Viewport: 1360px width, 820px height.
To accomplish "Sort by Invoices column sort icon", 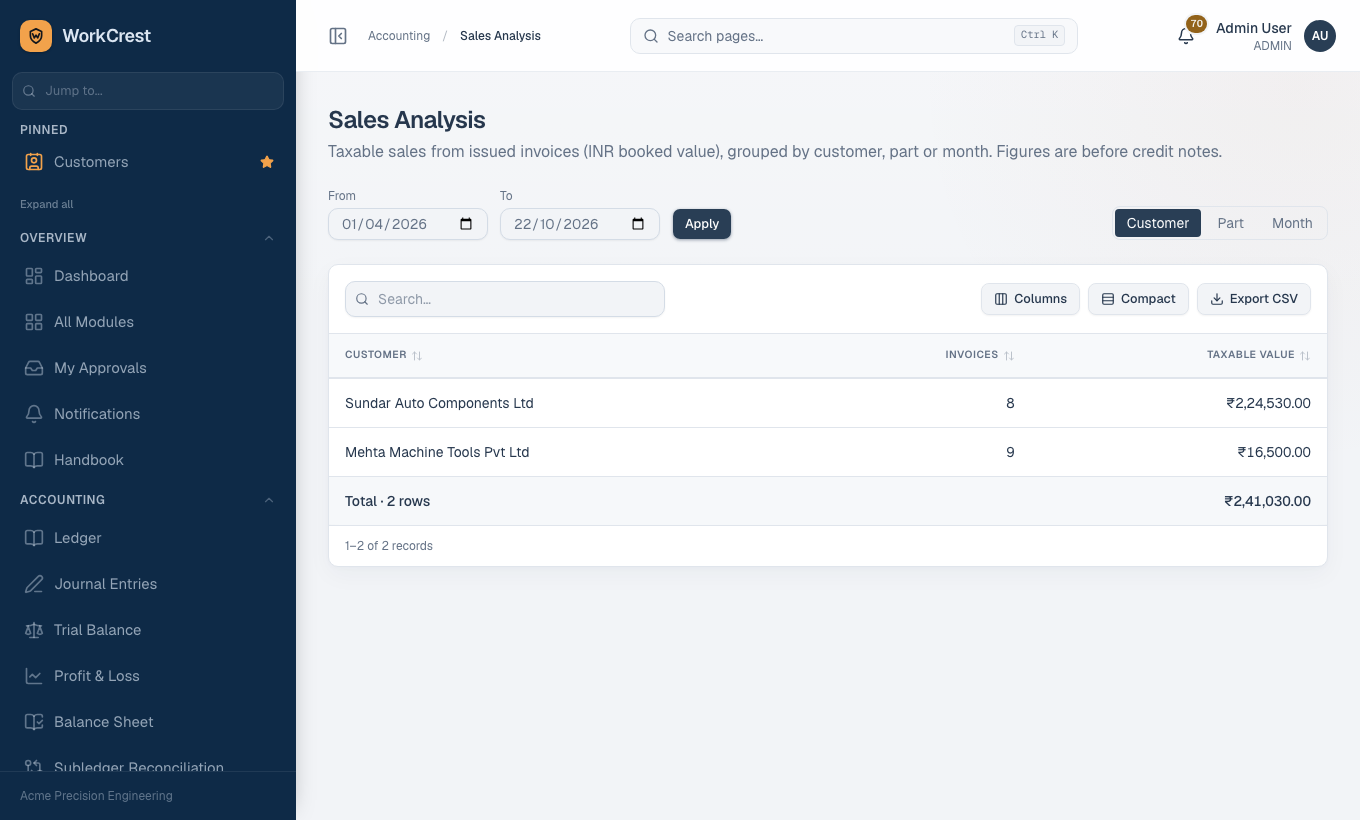I will 1009,355.
